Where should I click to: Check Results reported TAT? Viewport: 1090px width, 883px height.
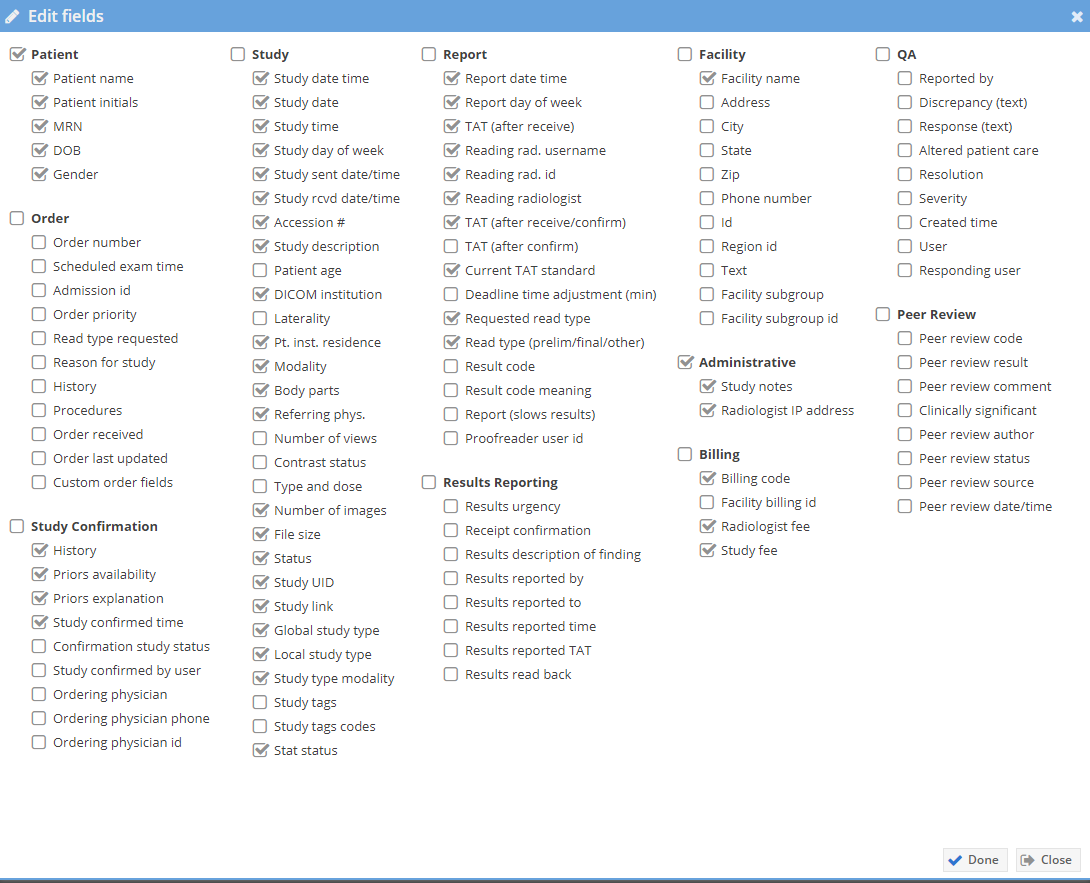click(x=452, y=650)
